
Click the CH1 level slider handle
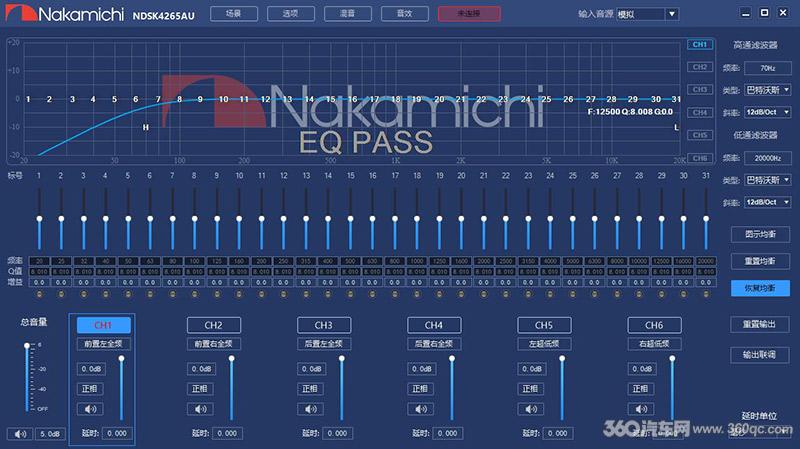[x=121, y=359]
